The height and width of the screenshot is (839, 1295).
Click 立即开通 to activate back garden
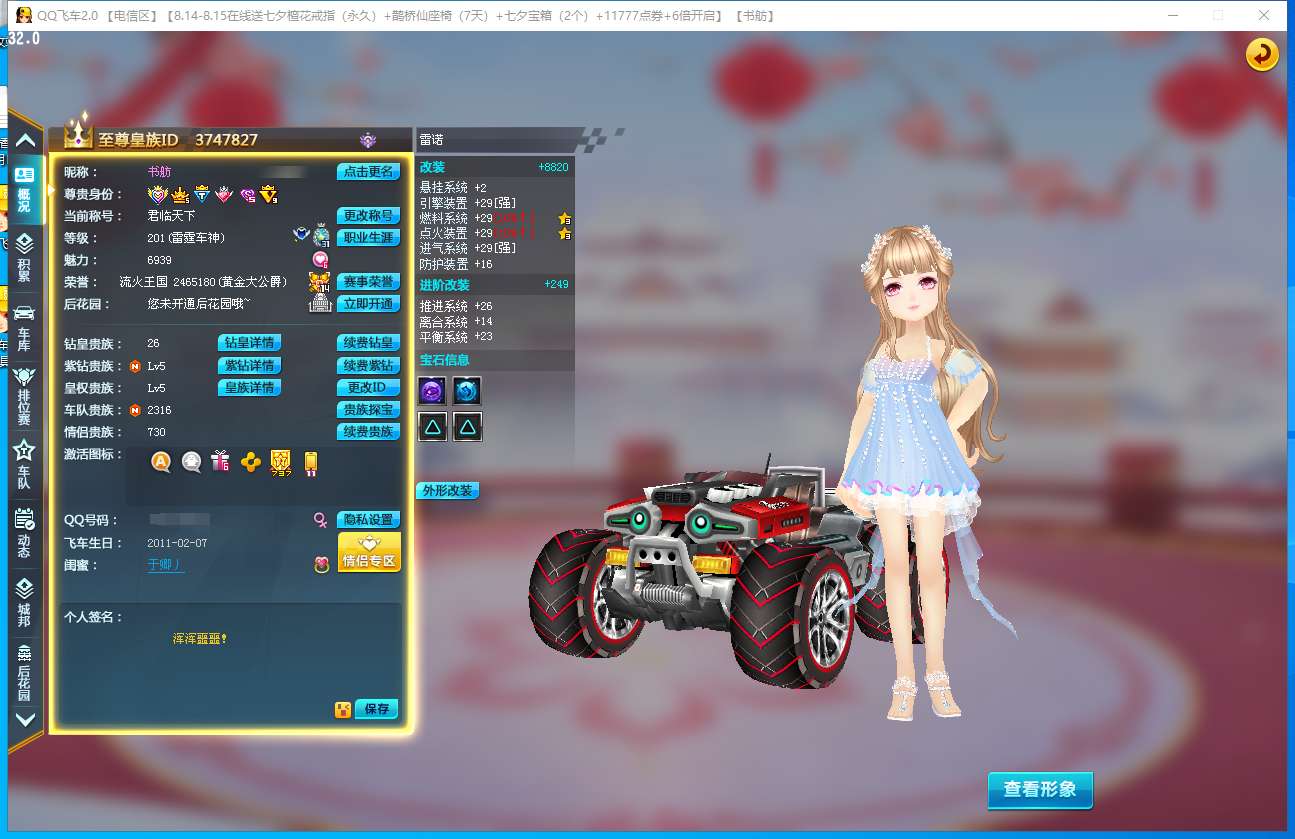tap(369, 304)
